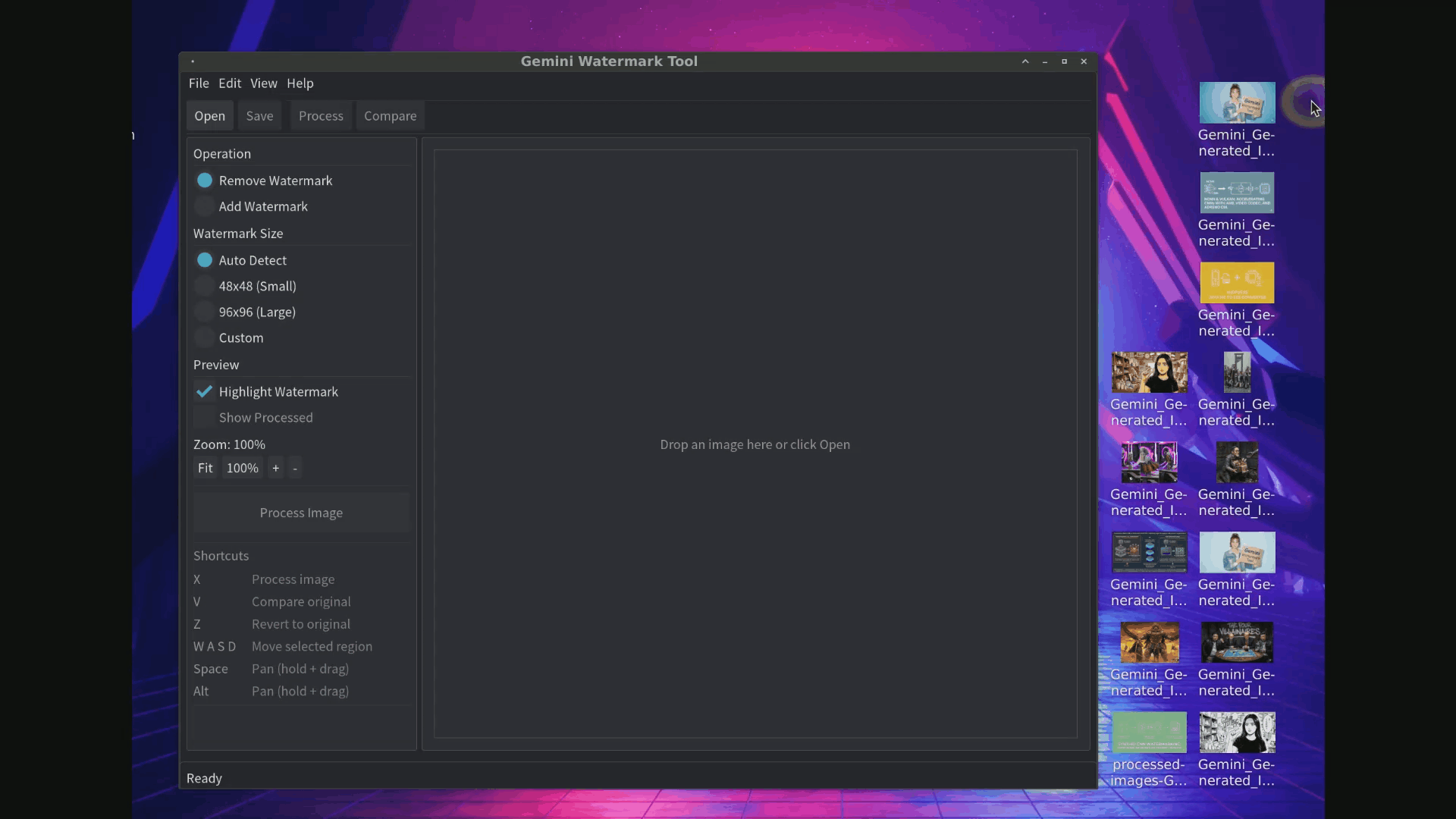Zoom out using the - control

294,468
